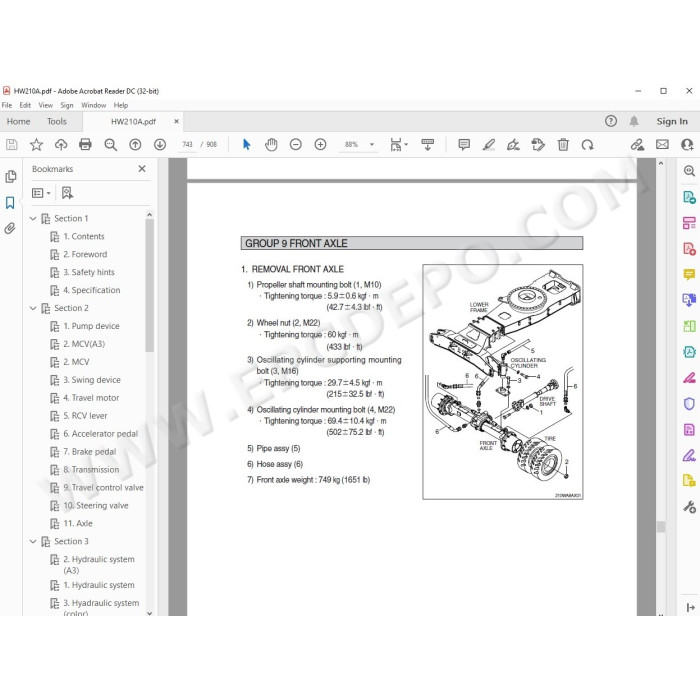Open the search magnifier in right pane
Viewport: 700px width, 700px height.
pyautogui.click(x=689, y=171)
